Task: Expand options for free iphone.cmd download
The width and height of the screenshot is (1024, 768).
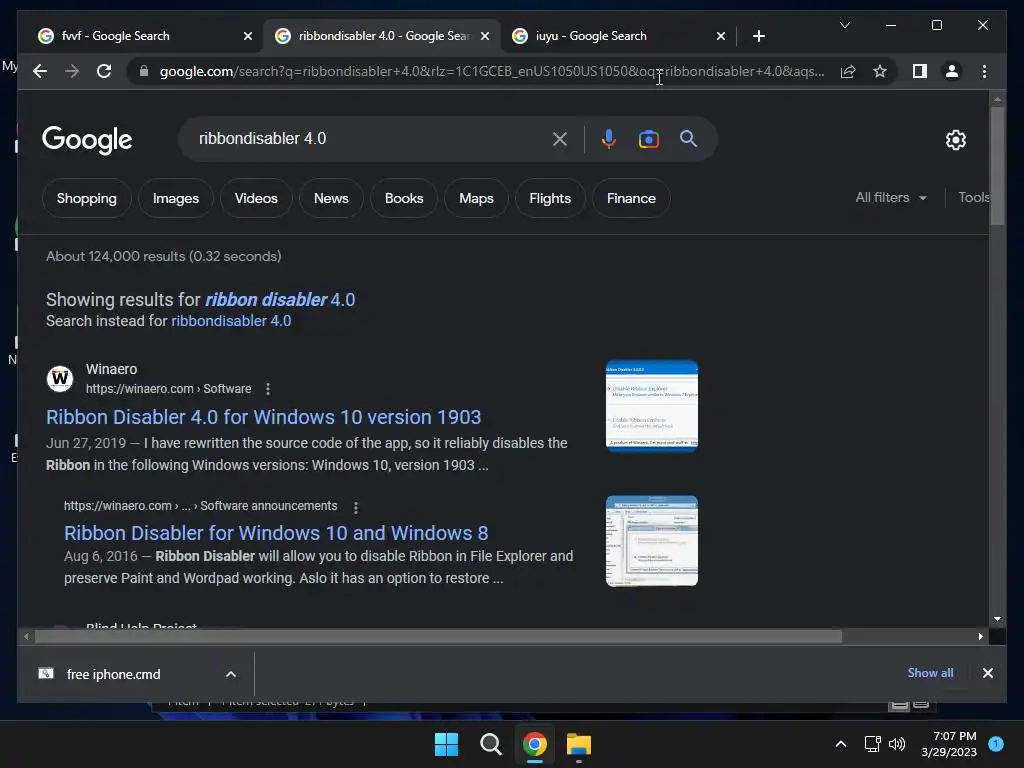Action: pyautogui.click(x=231, y=675)
